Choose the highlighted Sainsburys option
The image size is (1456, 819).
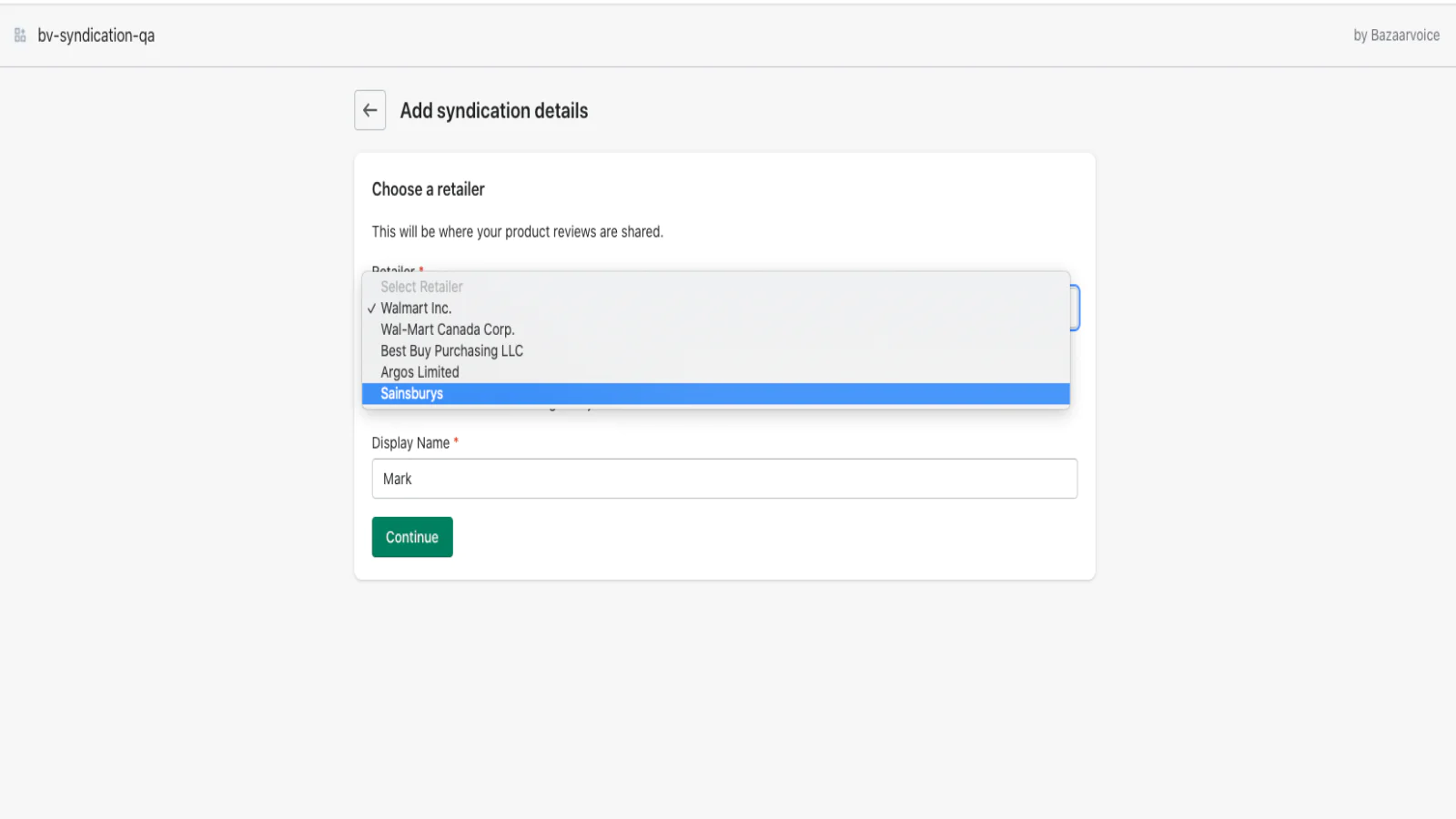point(715,394)
